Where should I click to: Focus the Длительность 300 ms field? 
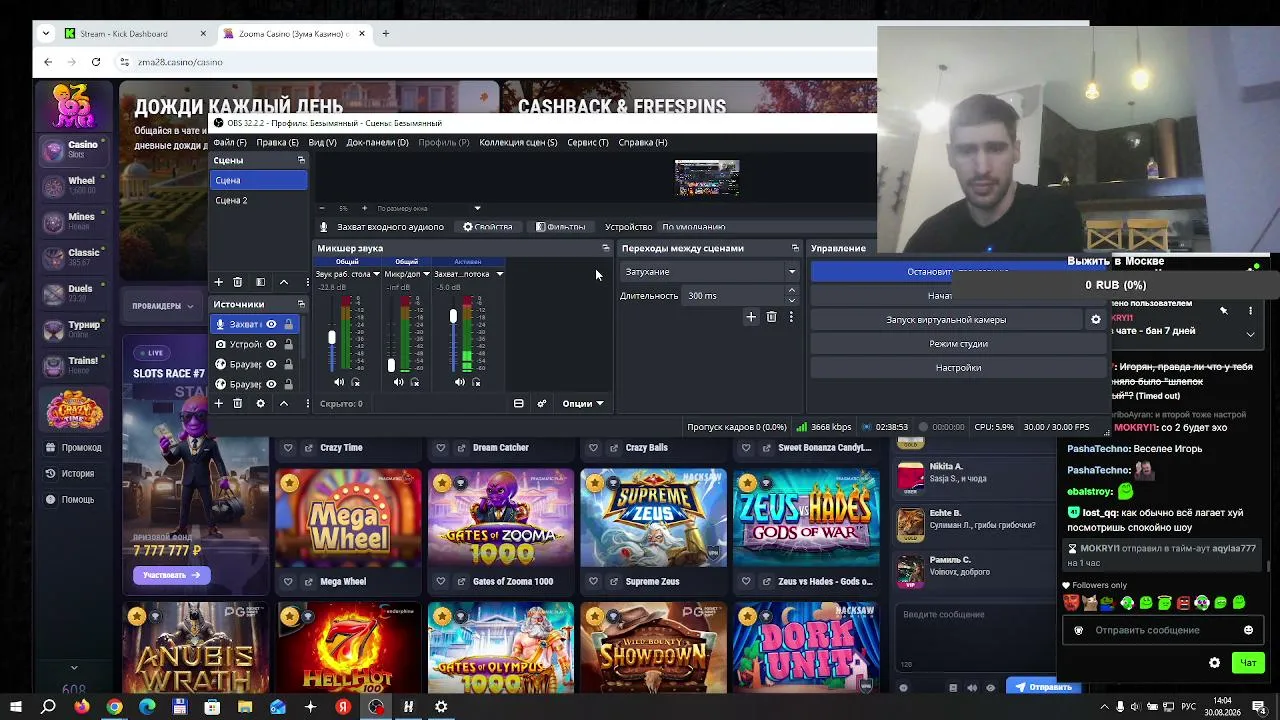[x=741, y=296]
